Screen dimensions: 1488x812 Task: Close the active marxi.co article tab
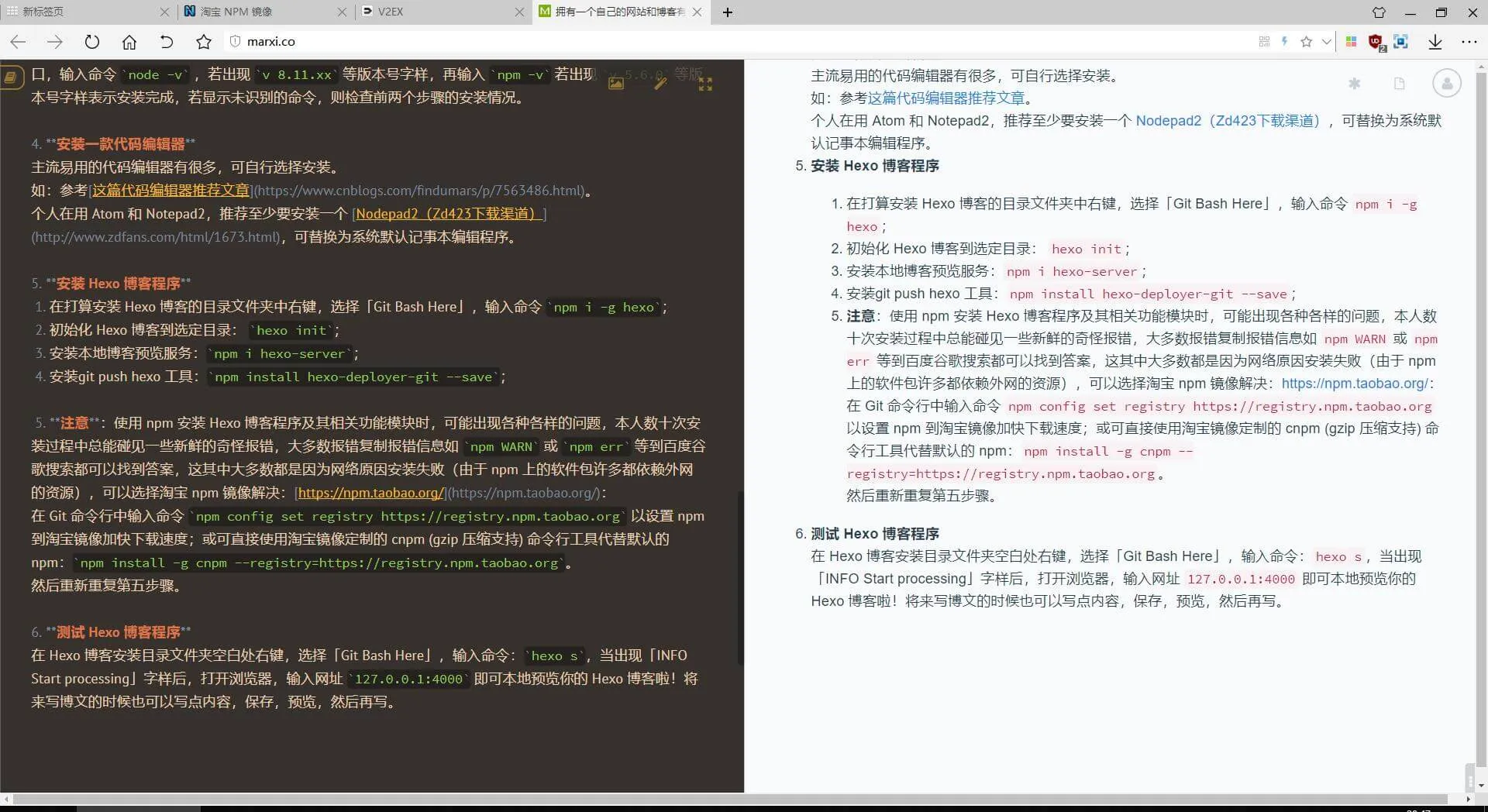(x=697, y=12)
